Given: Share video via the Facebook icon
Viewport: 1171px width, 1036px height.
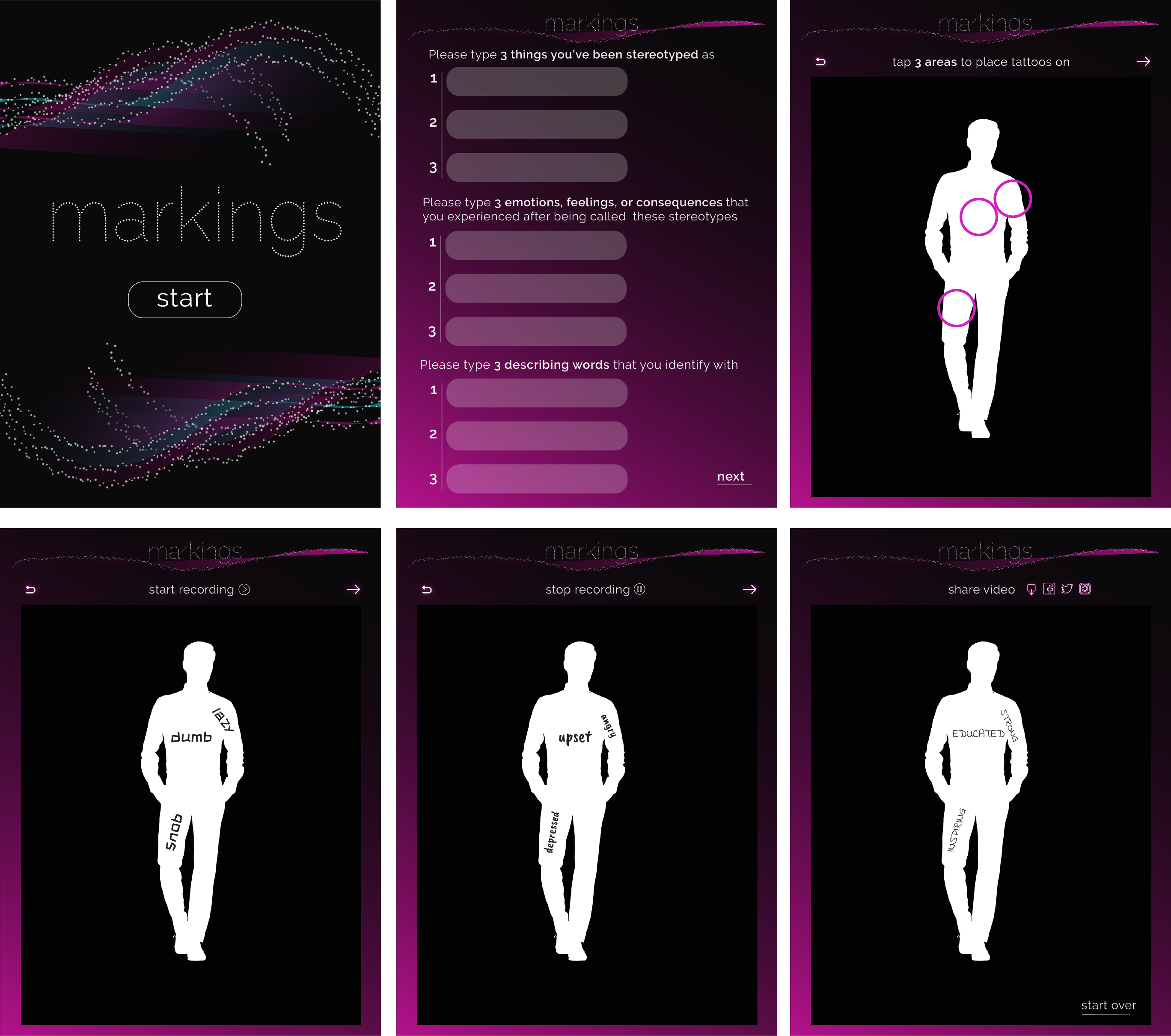Looking at the screenshot, I should pyautogui.click(x=1049, y=589).
